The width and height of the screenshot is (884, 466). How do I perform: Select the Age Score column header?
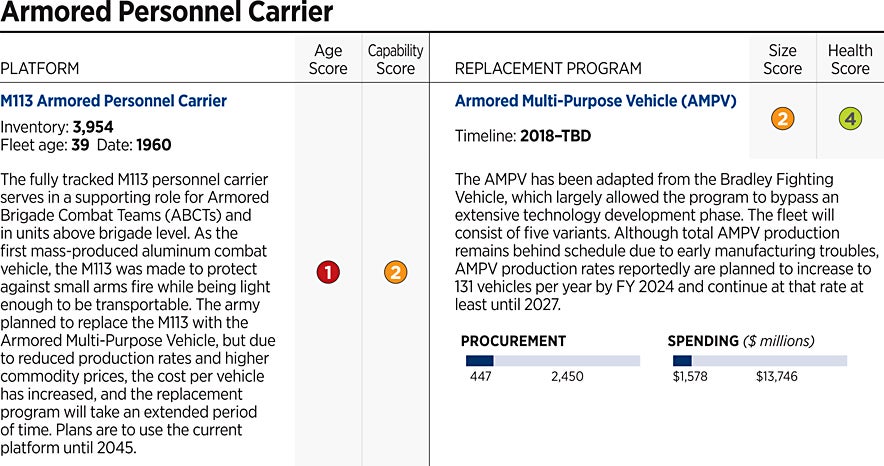coord(328,59)
